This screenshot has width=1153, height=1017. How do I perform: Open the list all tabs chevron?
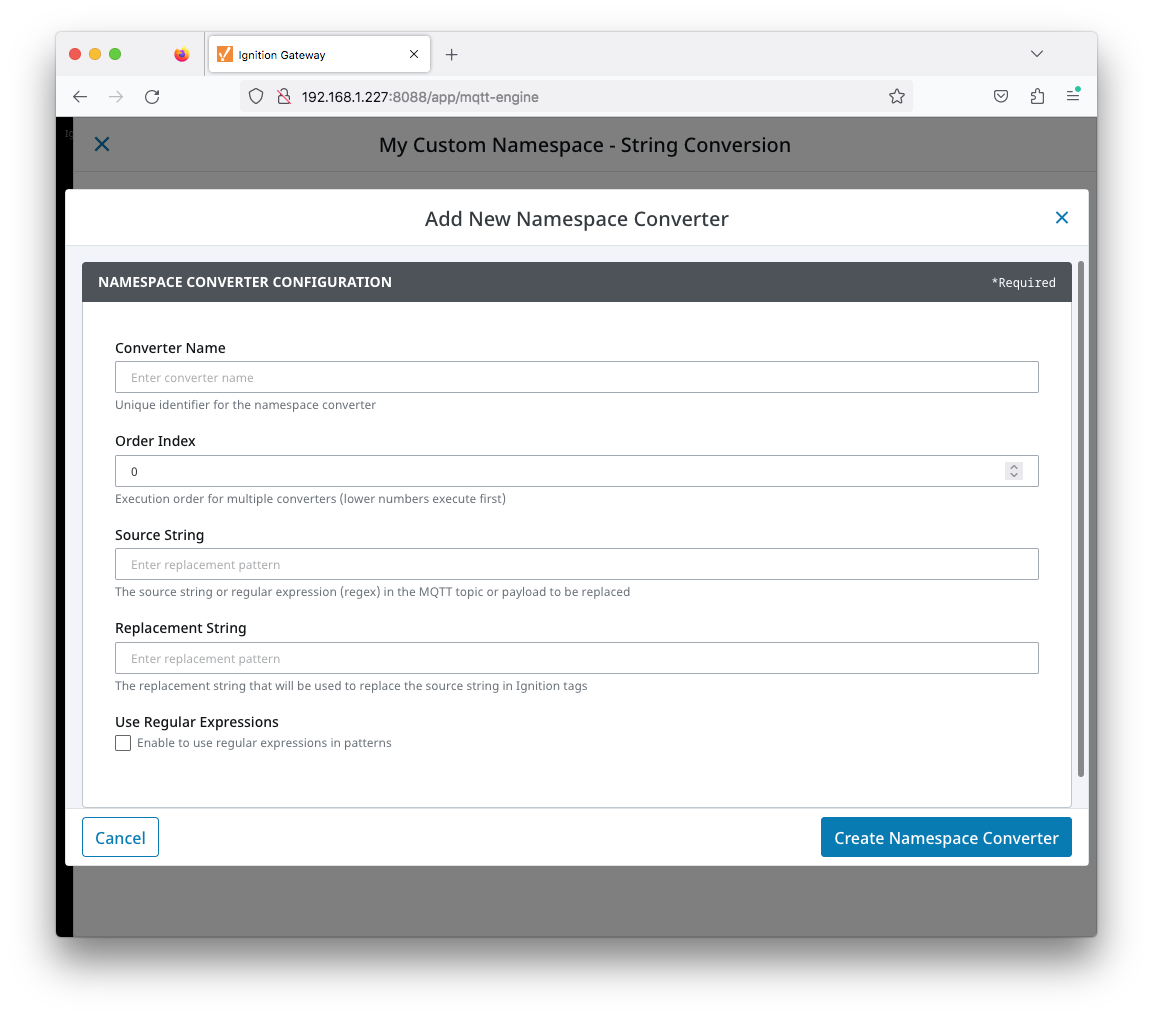click(x=1037, y=54)
